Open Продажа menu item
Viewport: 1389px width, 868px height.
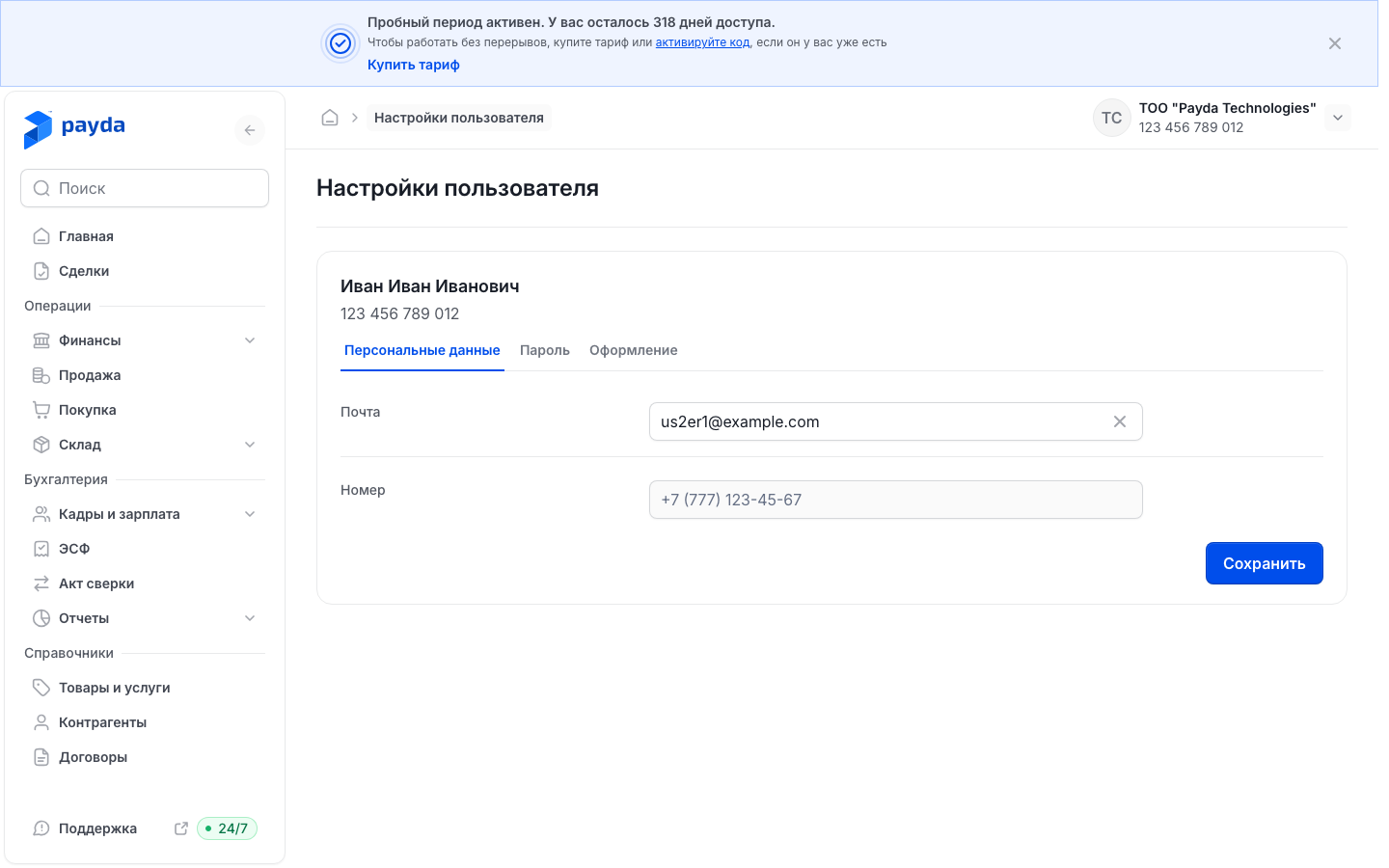point(145,375)
